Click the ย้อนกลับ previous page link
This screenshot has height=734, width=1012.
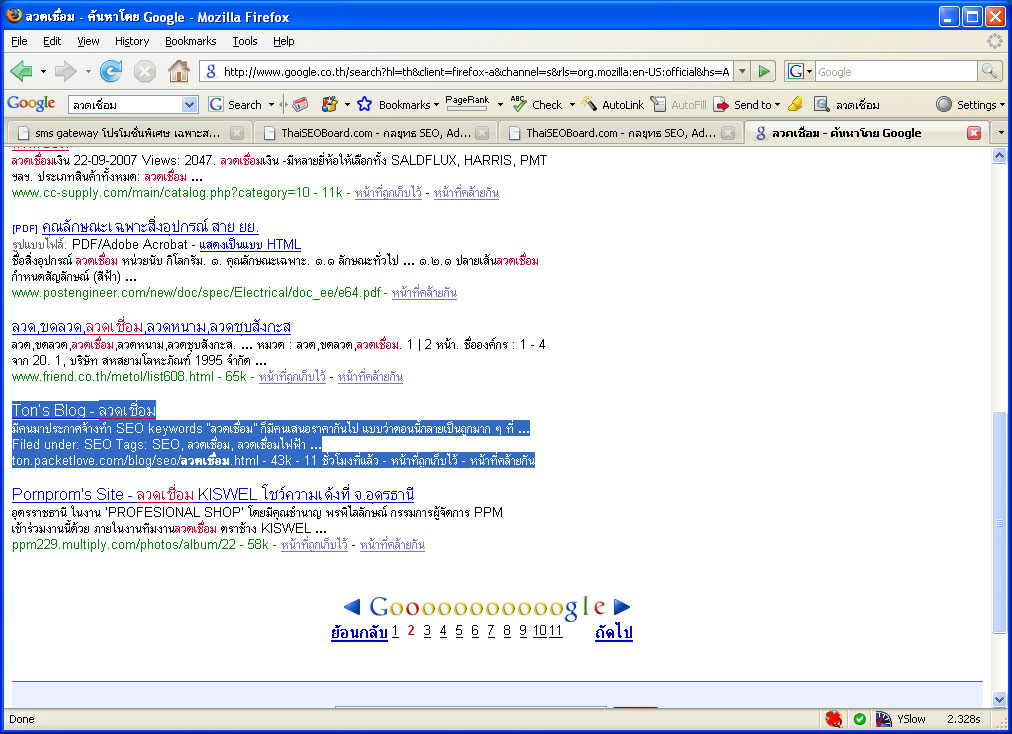pos(359,631)
